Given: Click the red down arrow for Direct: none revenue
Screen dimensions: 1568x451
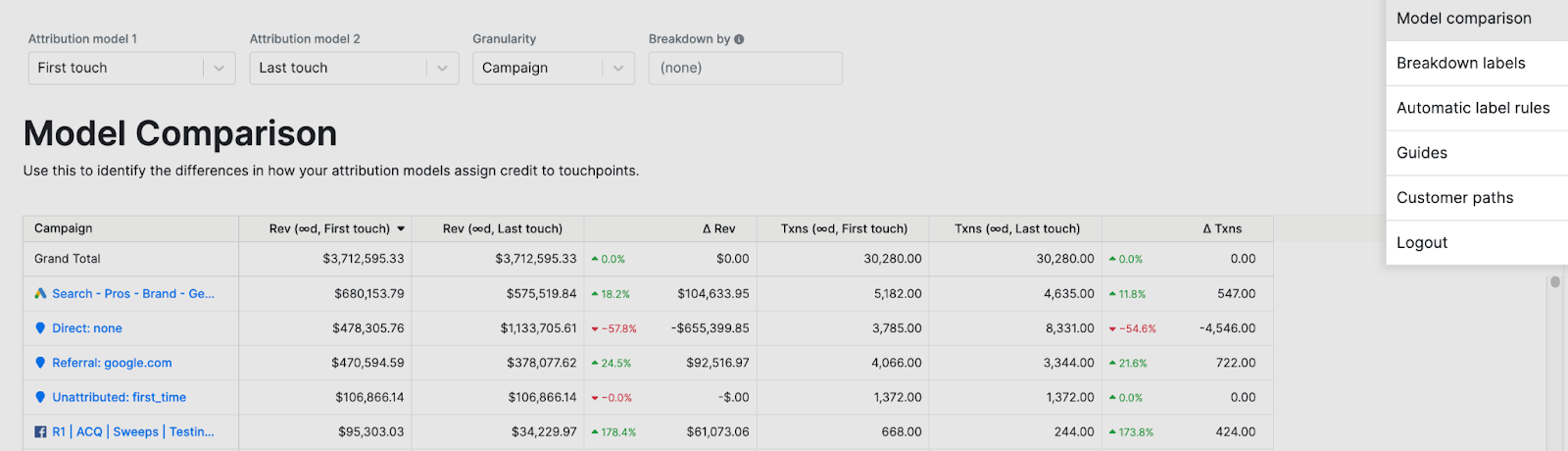Looking at the screenshot, I should click(595, 329).
